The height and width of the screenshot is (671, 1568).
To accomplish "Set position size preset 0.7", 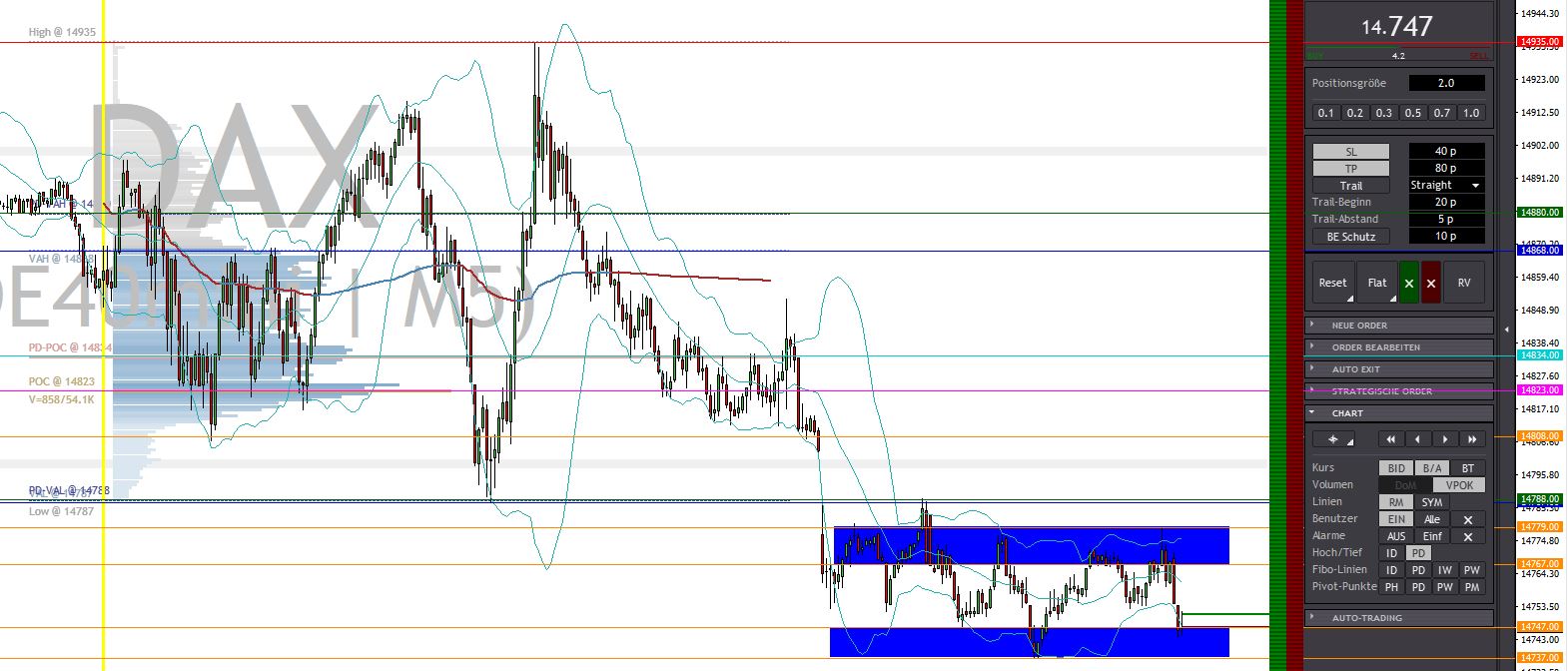I will tap(1442, 113).
